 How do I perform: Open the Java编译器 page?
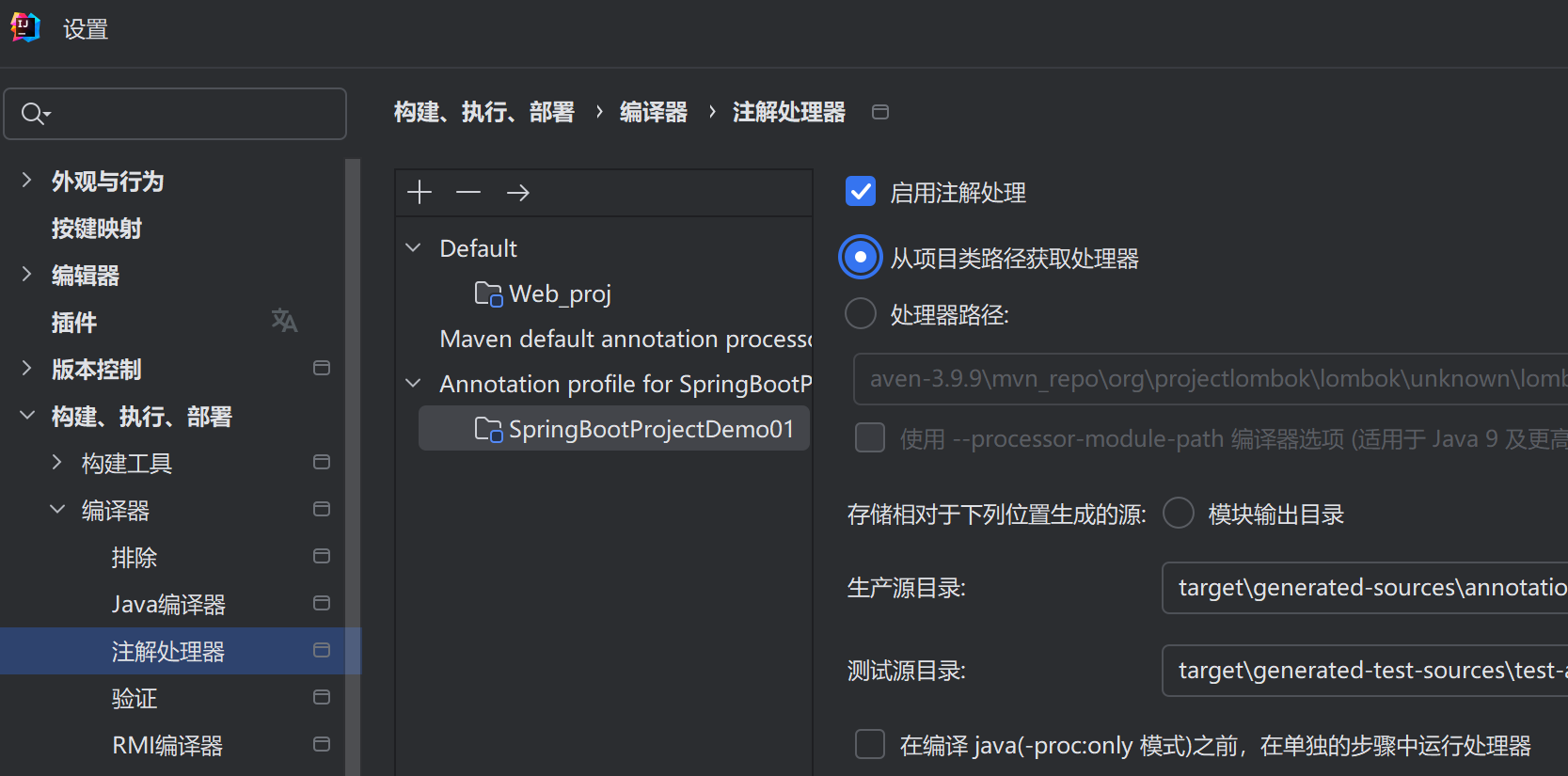tap(169, 605)
